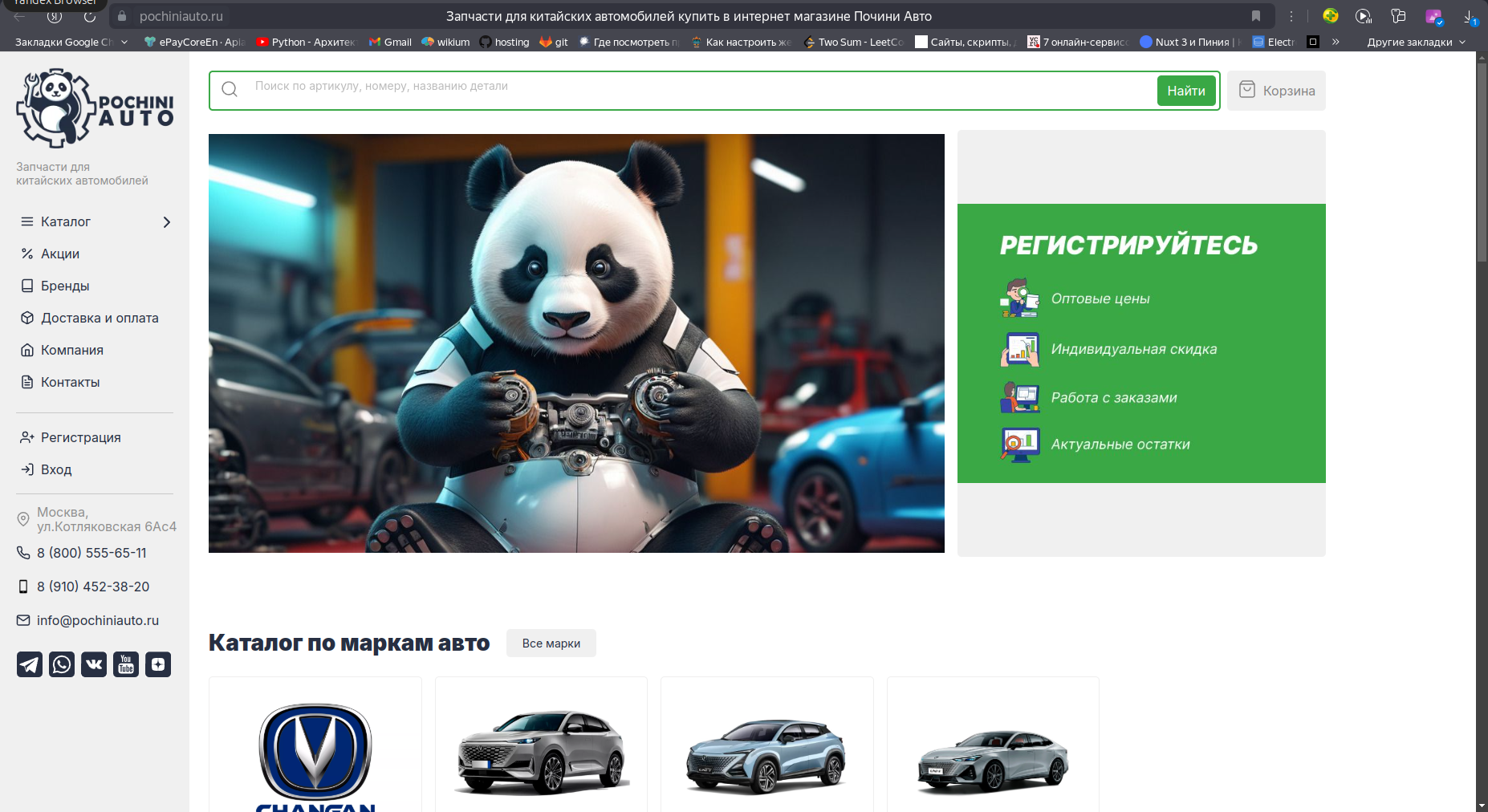Click the browser reload icon
Image resolution: width=1488 pixels, height=812 pixels.
click(x=90, y=16)
